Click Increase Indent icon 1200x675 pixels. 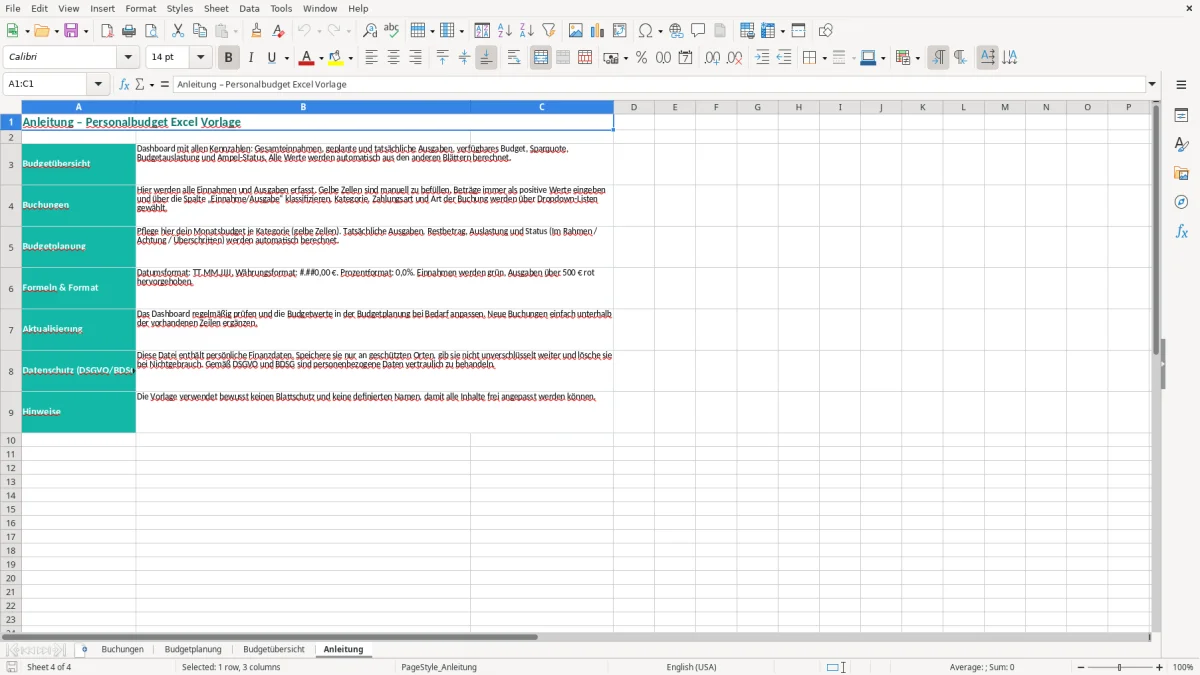pyautogui.click(x=762, y=58)
